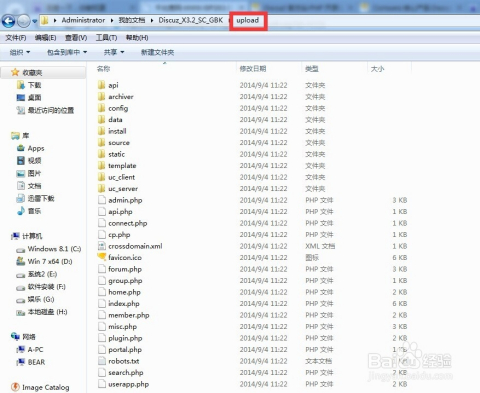The height and width of the screenshot is (393, 480).
Task: Select the 网络 network icon
Action: point(15,337)
